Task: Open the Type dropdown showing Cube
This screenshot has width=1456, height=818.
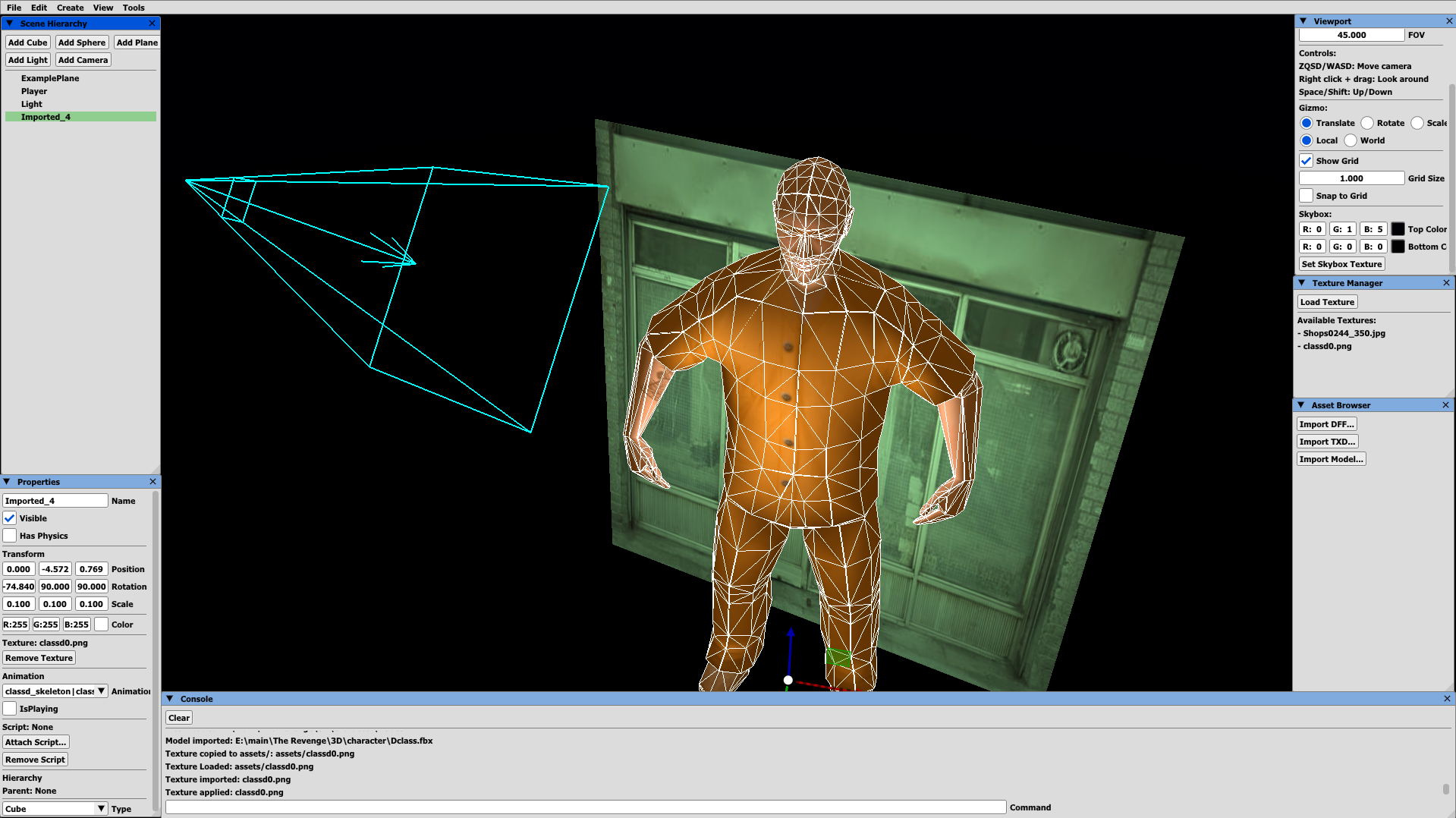Action: (x=55, y=809)
